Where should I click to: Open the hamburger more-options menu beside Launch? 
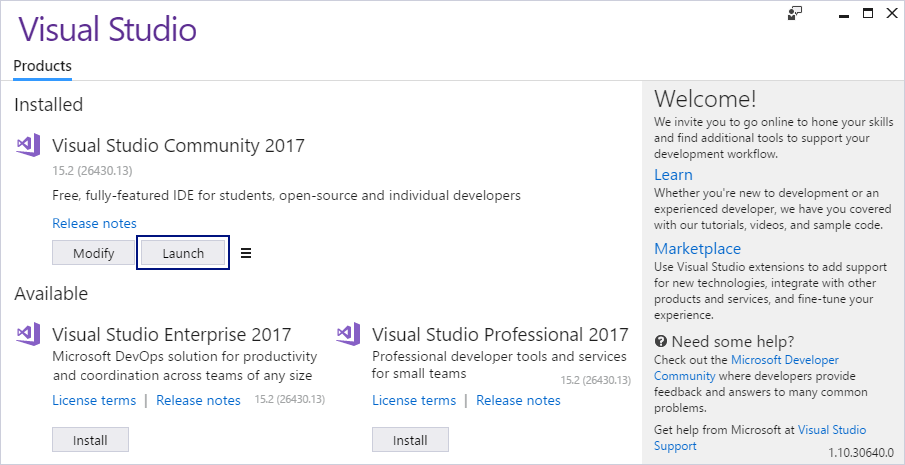246,253
